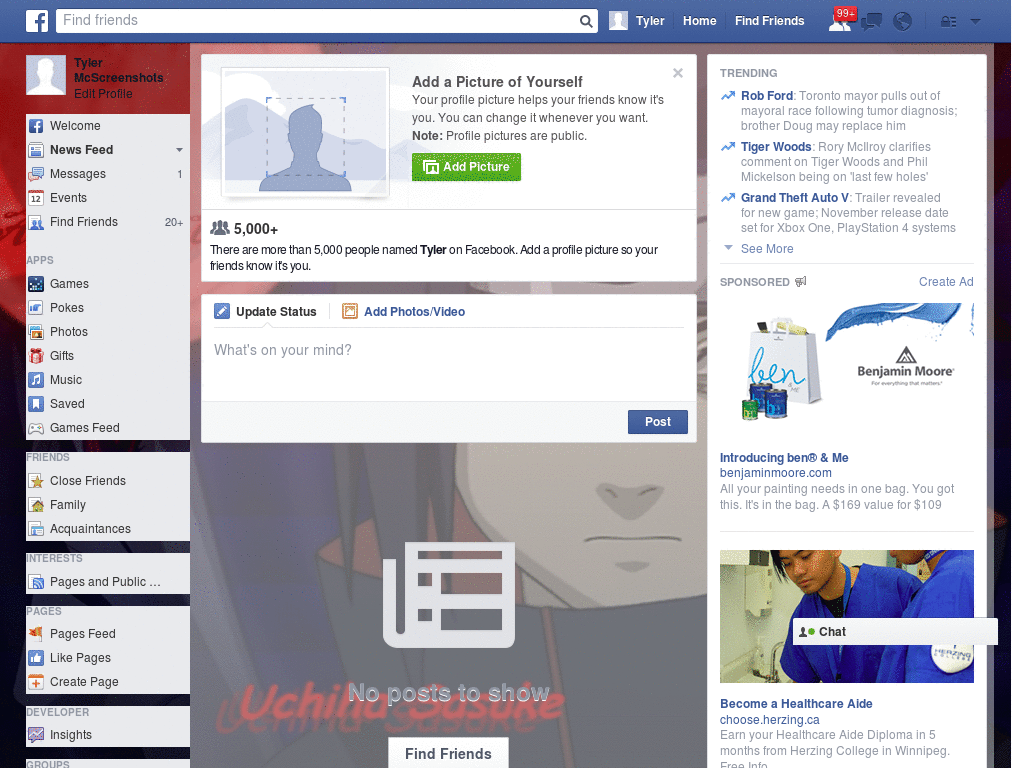
Task: Click the Games app icon
Action: click(36, 284)
